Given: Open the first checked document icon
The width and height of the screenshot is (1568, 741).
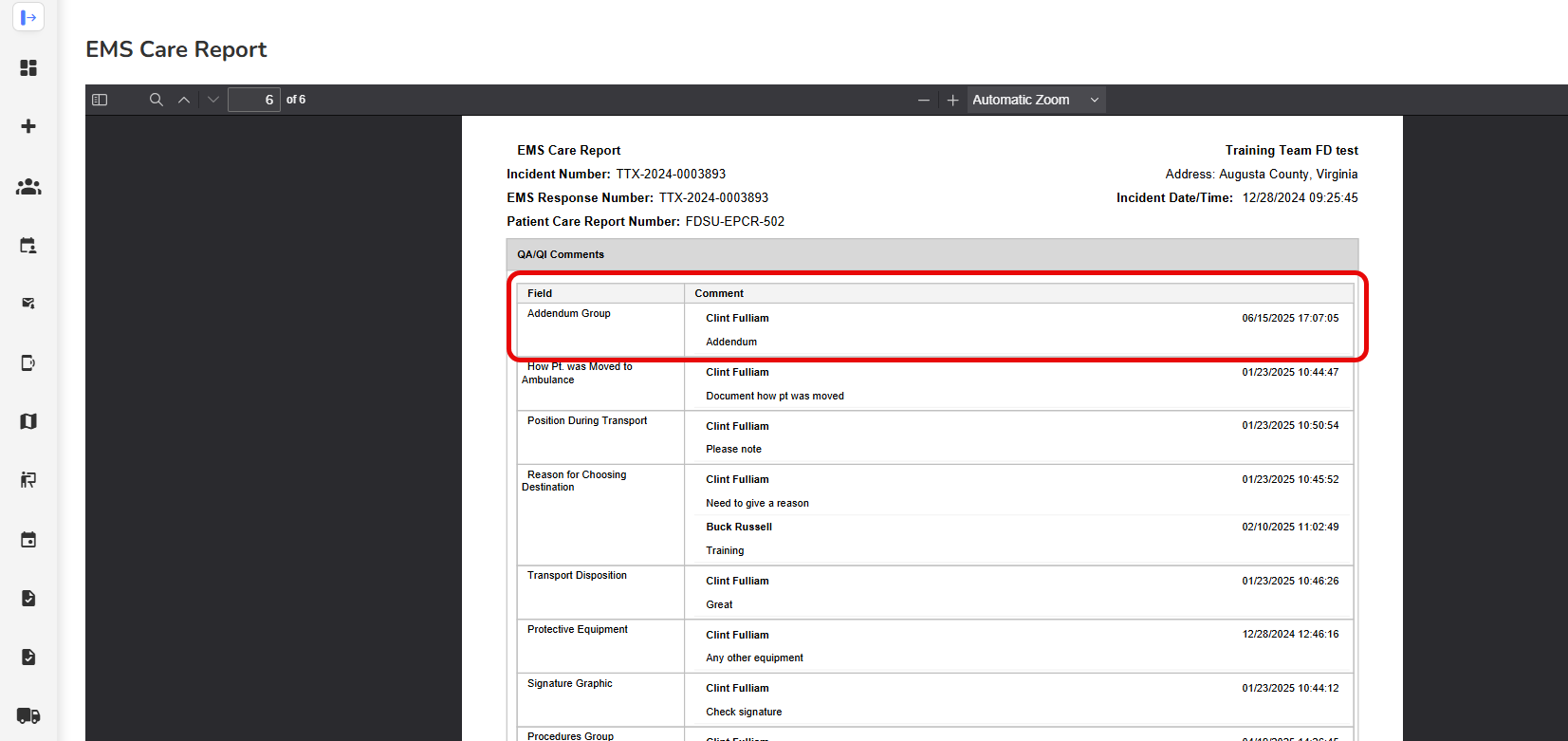Looking at the screenshot, I should (x=28, y=599).
